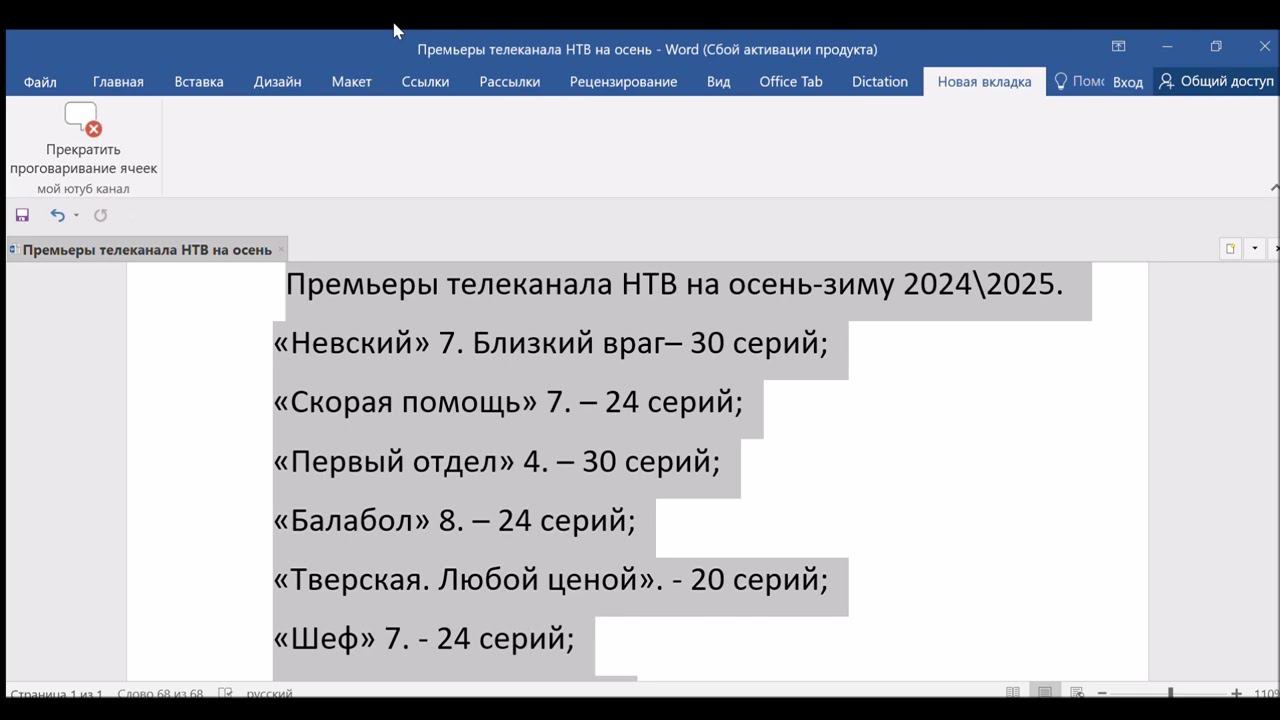Close the Премьеры телеканала НТВ document tab
The height and width of the screenshot is (720, 1280).
[x=281, y=250]
